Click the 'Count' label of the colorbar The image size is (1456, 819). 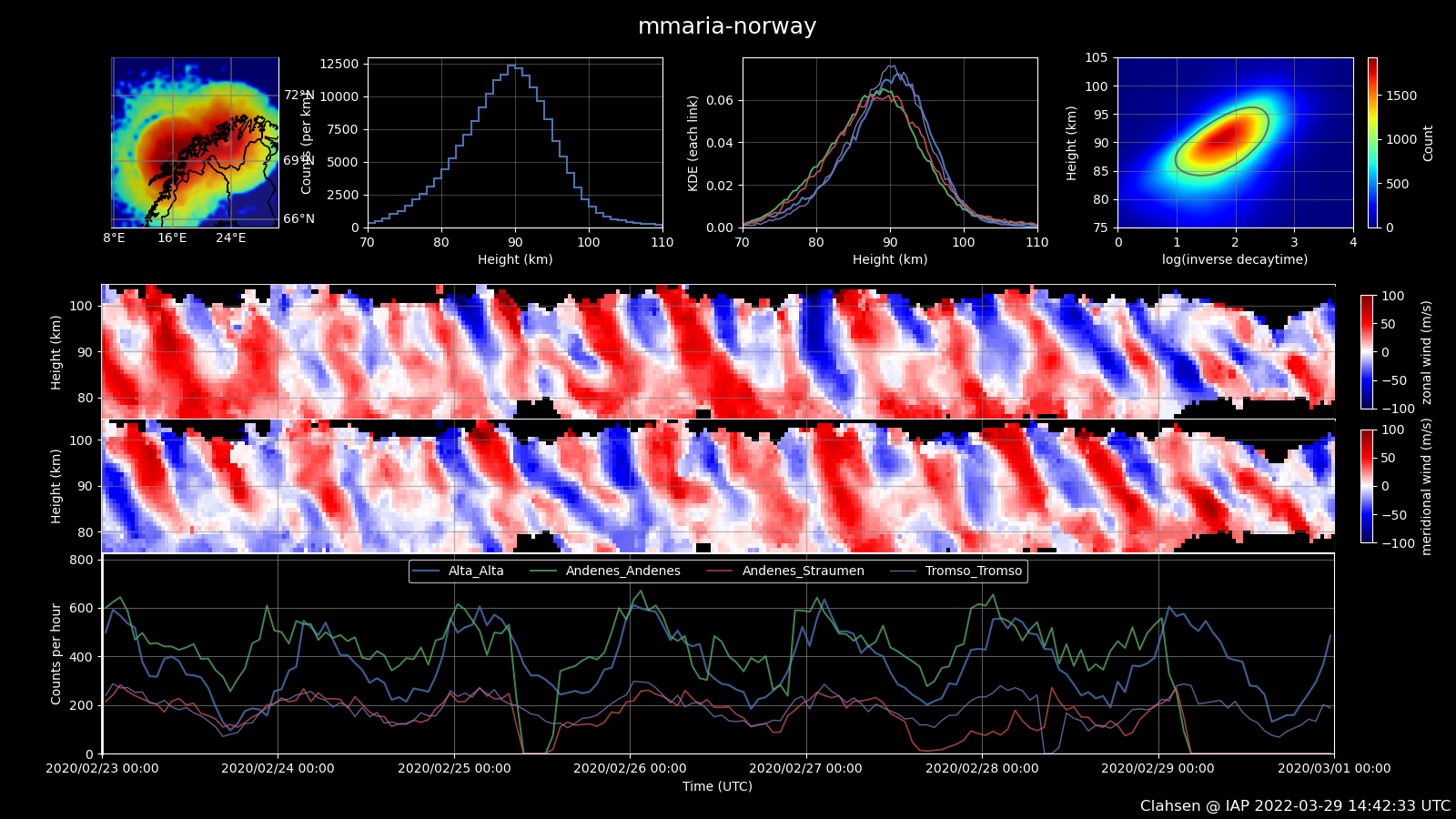(1428, 144)
